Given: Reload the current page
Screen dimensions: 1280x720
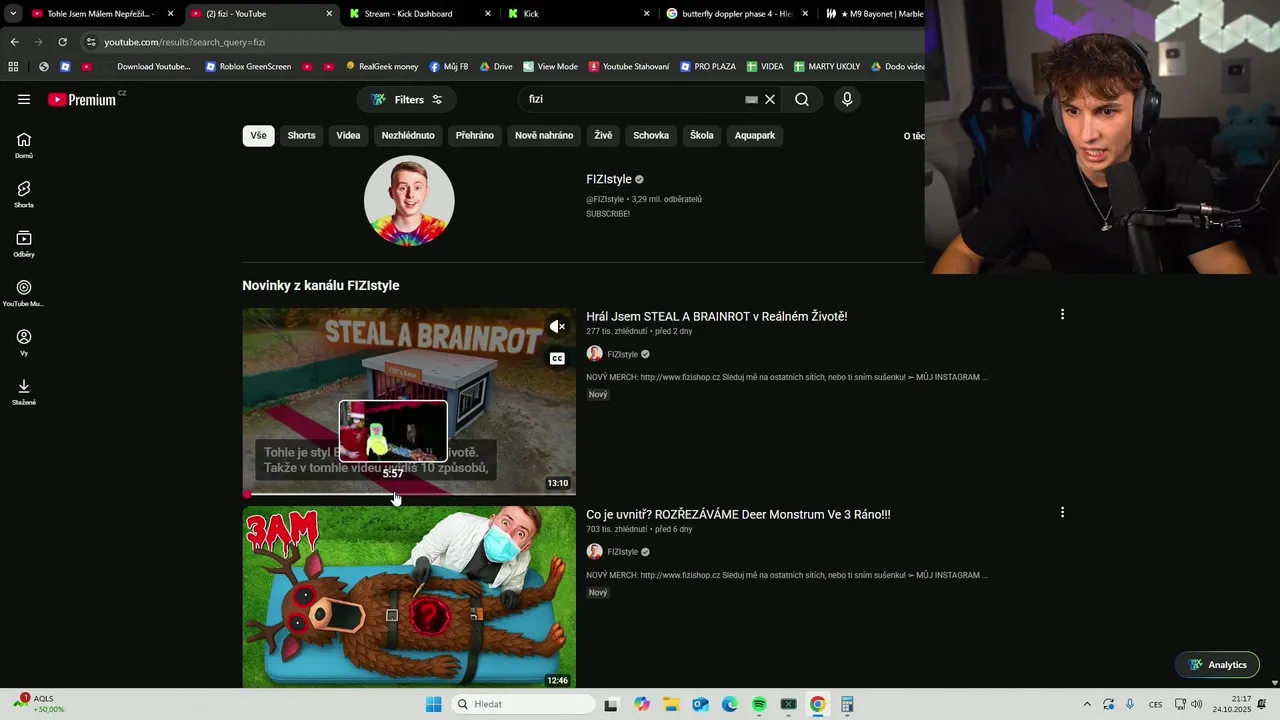Looking at the screenshot, I should (62, 42).
